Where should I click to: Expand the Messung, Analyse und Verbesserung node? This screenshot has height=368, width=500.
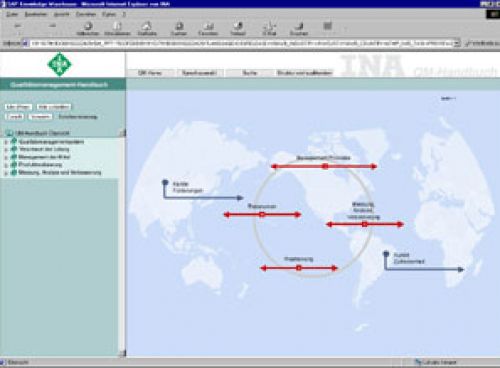click(x=5, y=173)
